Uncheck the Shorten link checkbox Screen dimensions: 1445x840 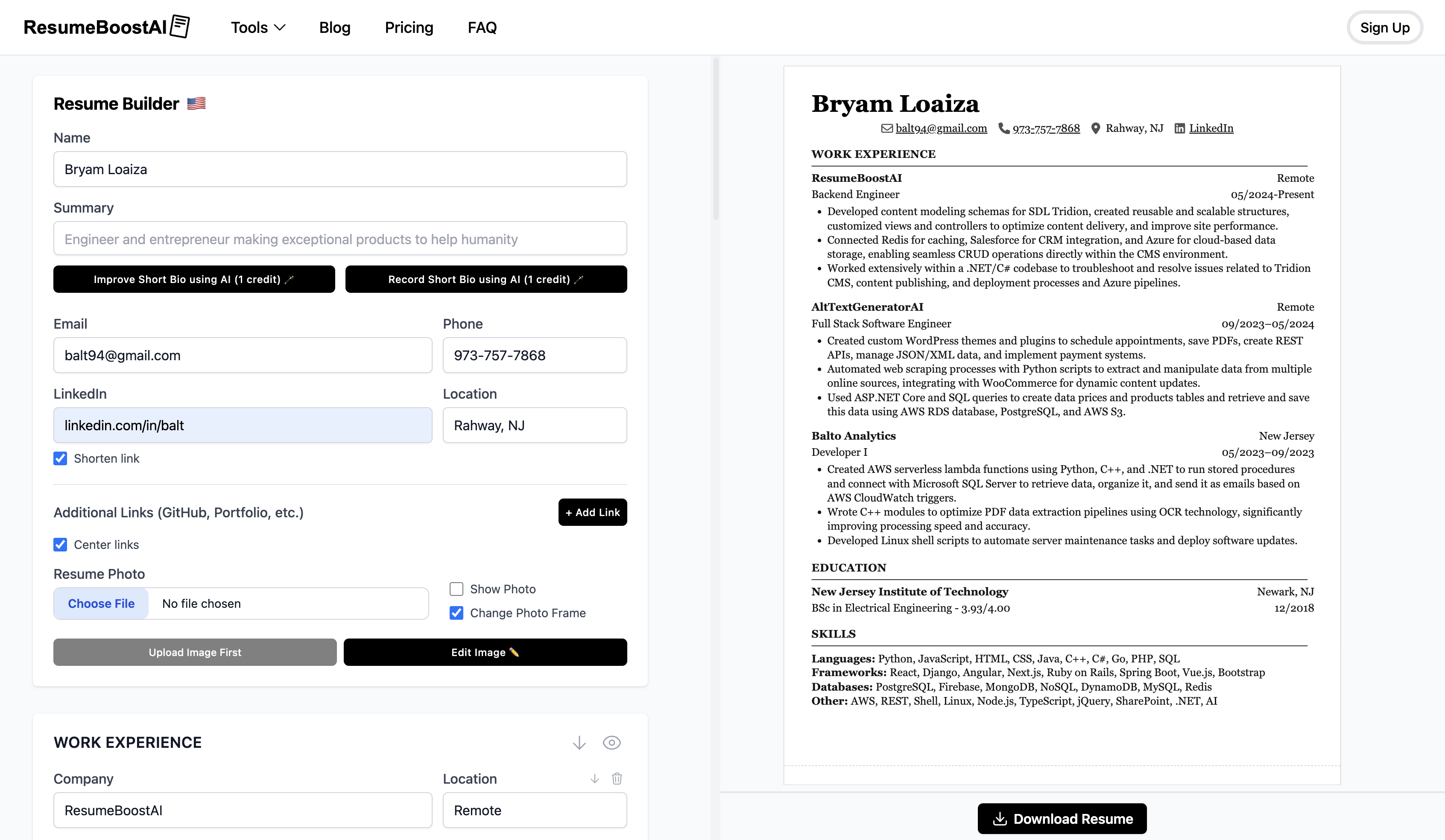pyautogui.click(x=60, y=458)
